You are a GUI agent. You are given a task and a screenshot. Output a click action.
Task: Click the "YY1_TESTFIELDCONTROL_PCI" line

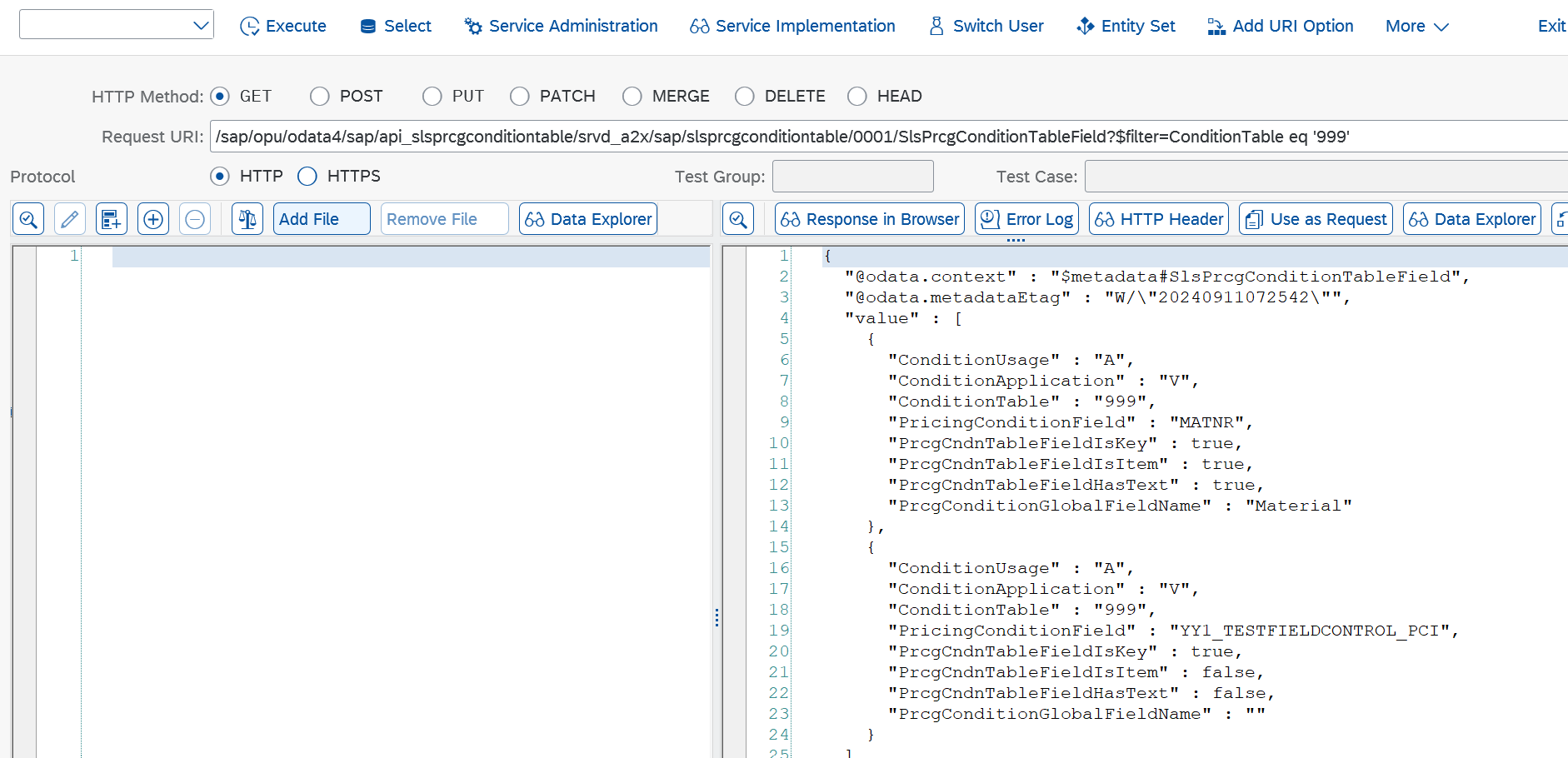[1173, 631]
